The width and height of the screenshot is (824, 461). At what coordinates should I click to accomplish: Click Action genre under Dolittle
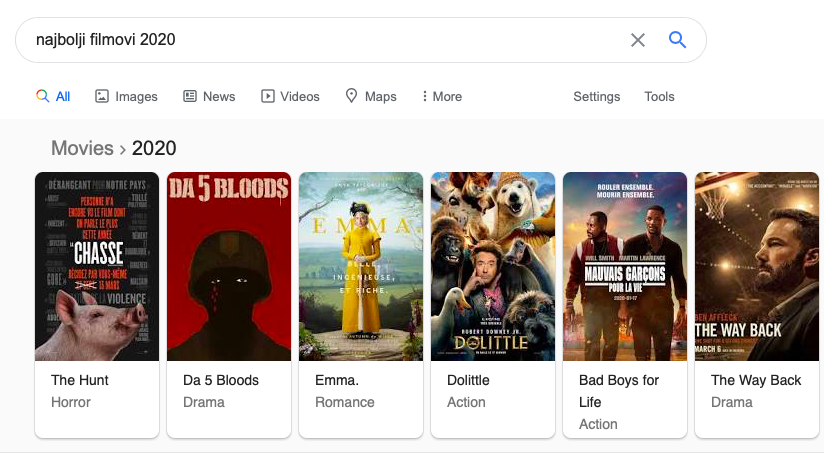[466, 402]
